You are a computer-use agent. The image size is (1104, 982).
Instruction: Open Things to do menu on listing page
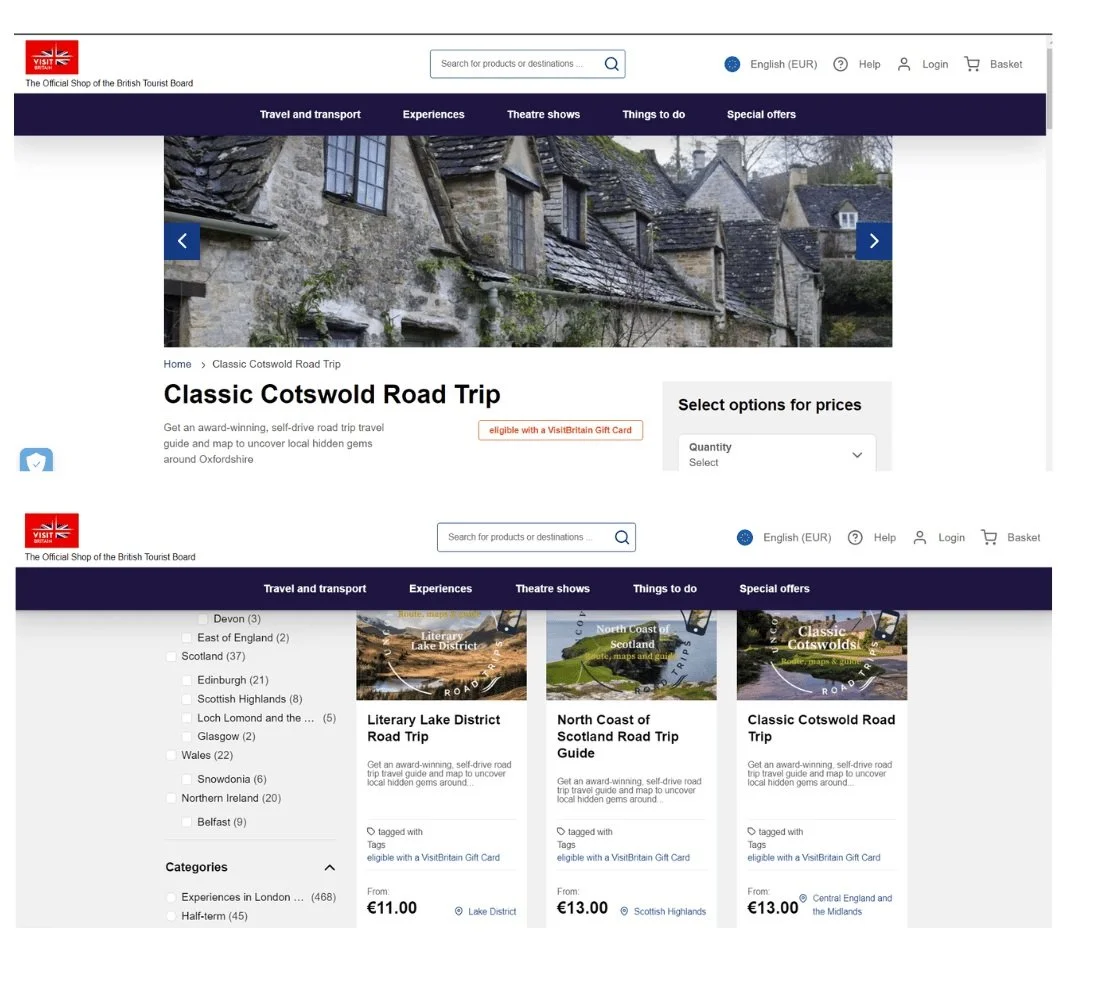[x=665, y=588]
